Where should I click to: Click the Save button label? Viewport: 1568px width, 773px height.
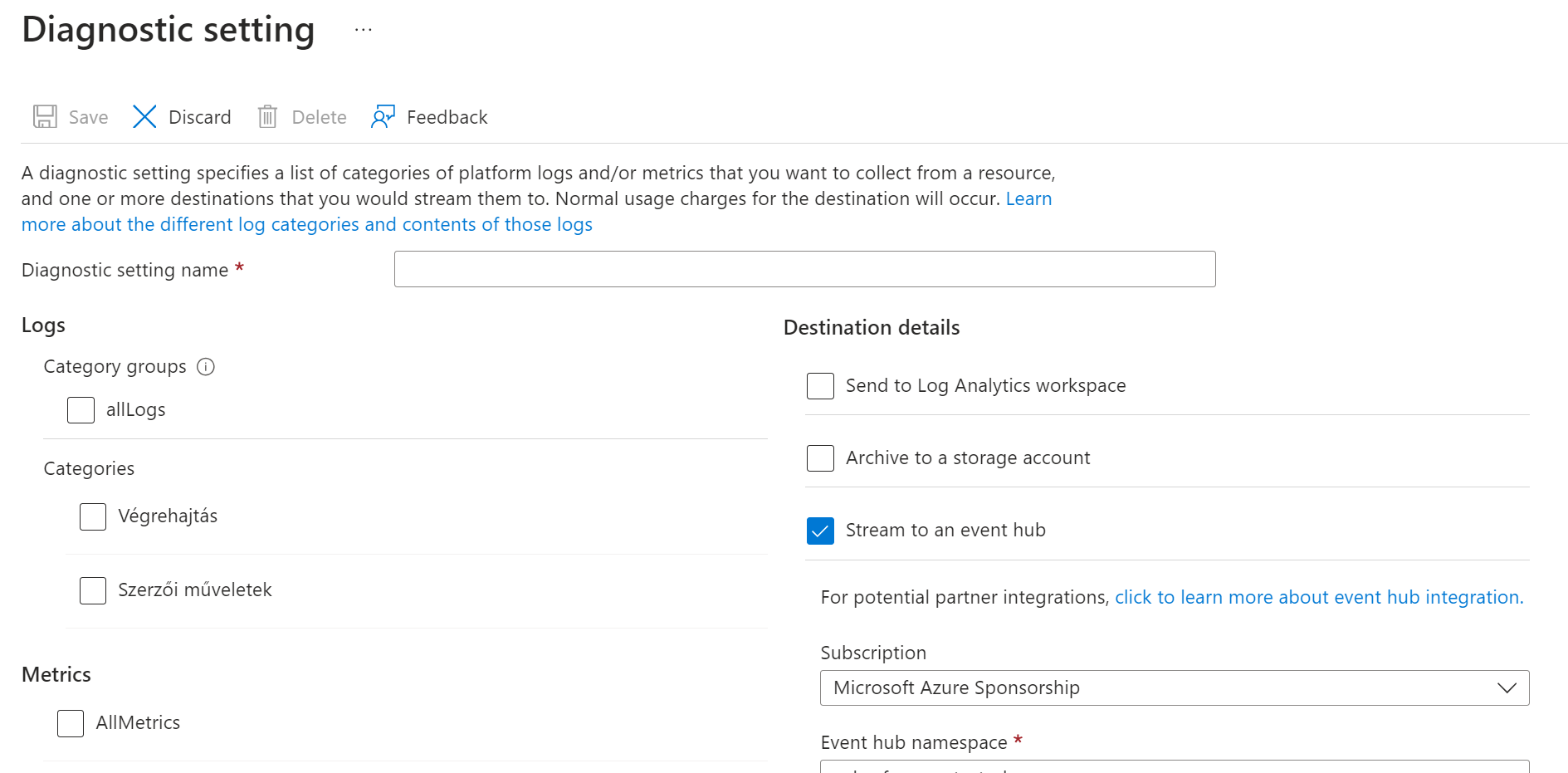89,117
